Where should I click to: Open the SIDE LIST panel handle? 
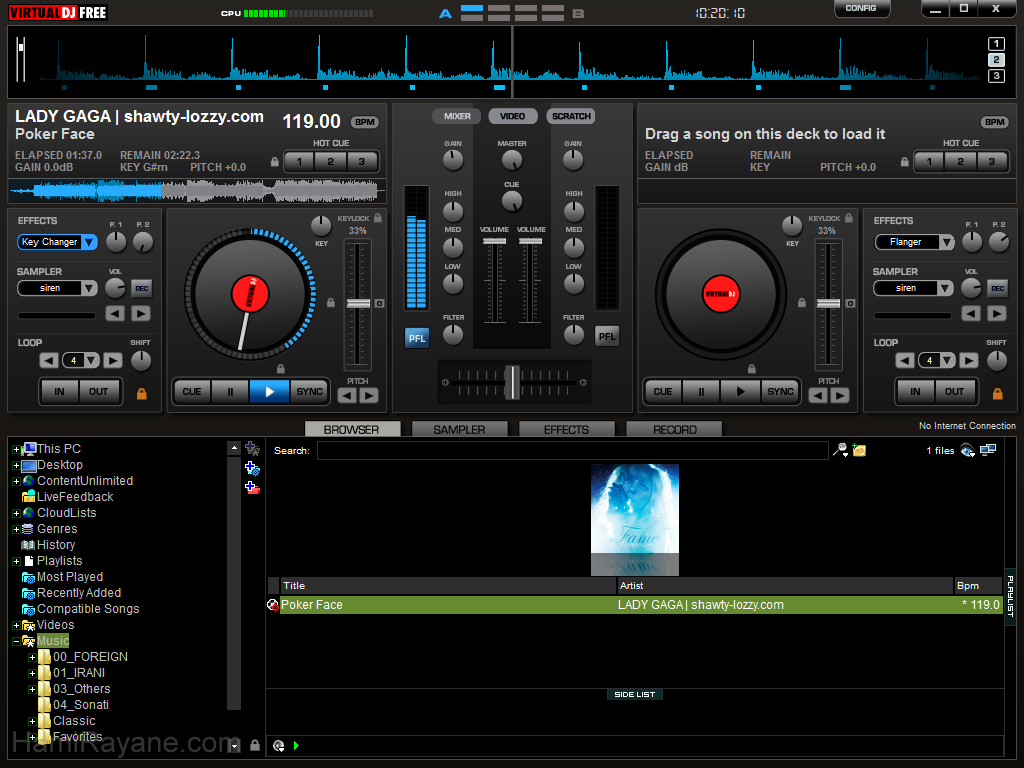(634, 694)
